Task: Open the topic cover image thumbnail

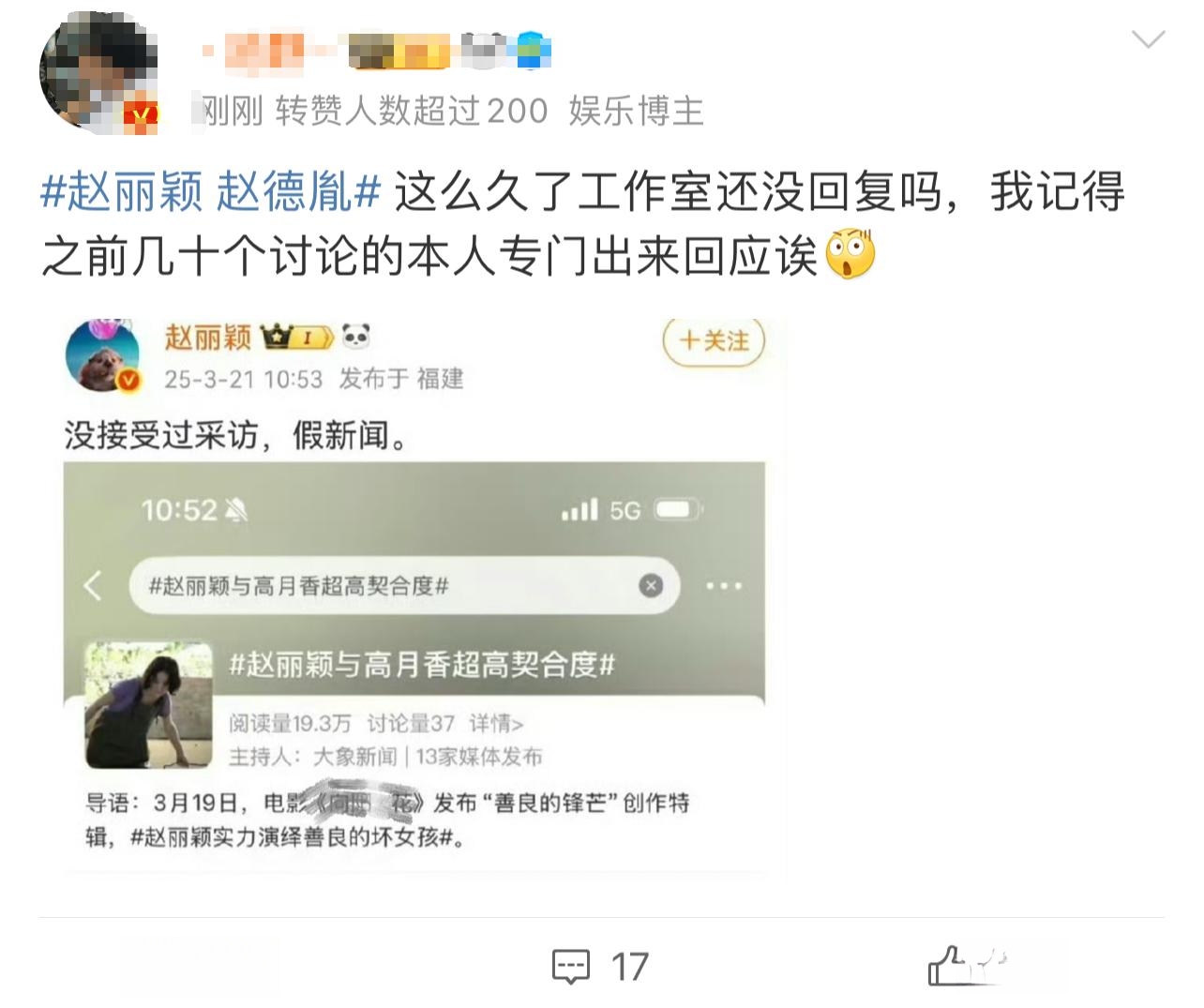Action: pos(149,704)
